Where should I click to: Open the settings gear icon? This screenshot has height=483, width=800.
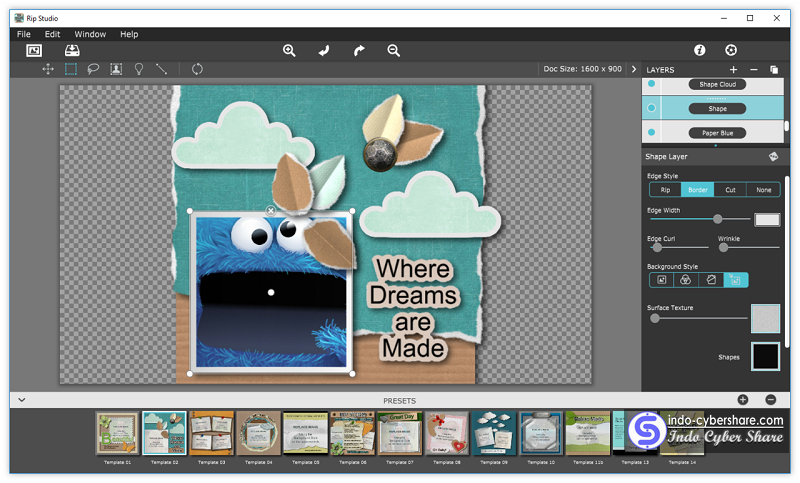[731, 50]
